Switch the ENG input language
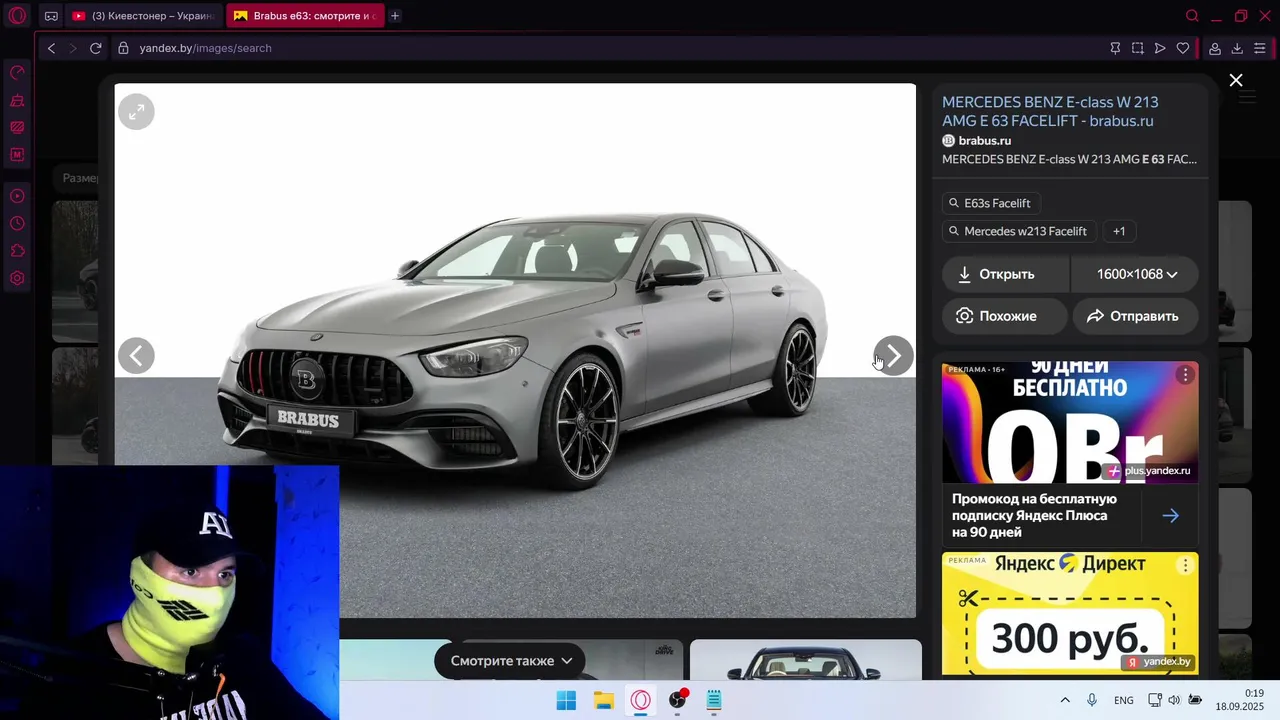 point(1124,700)
